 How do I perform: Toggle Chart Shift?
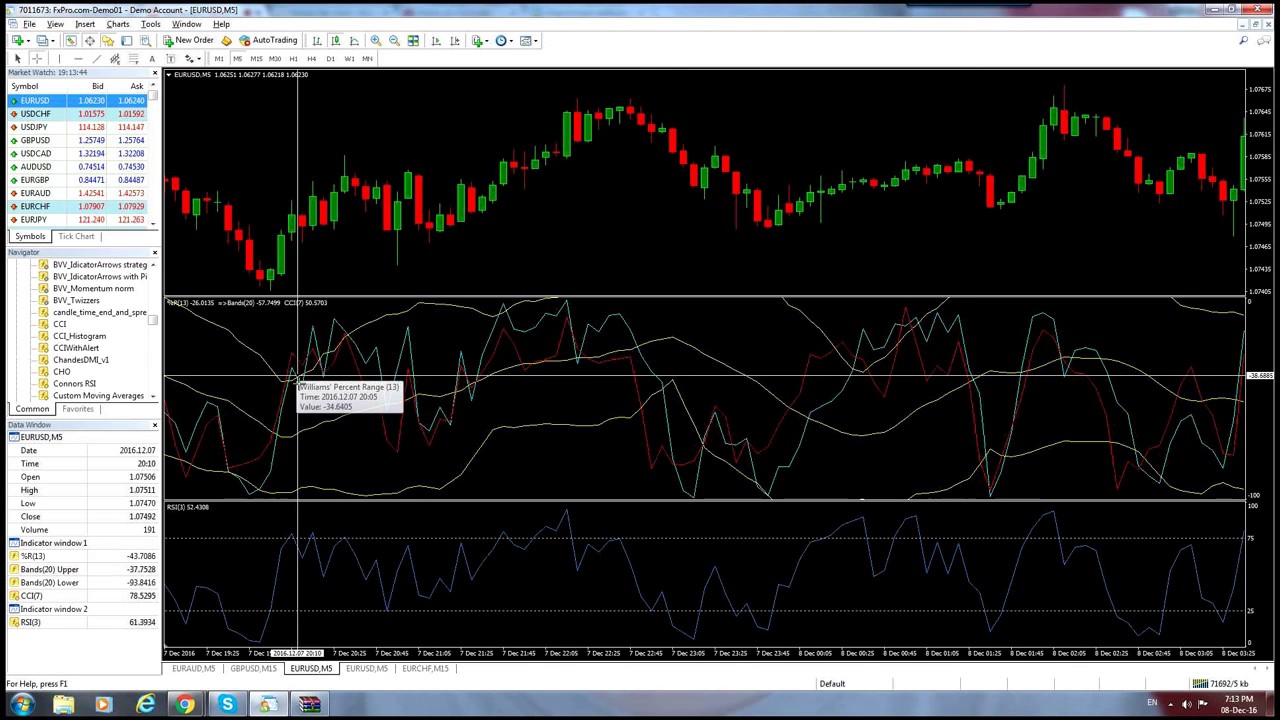tap(455, 41)
